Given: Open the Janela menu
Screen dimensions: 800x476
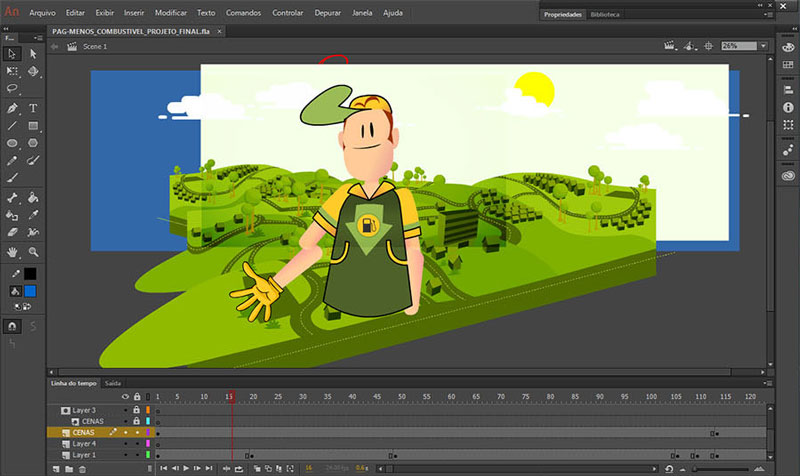Looking at the screenshot, I should [x=362, y=13].
